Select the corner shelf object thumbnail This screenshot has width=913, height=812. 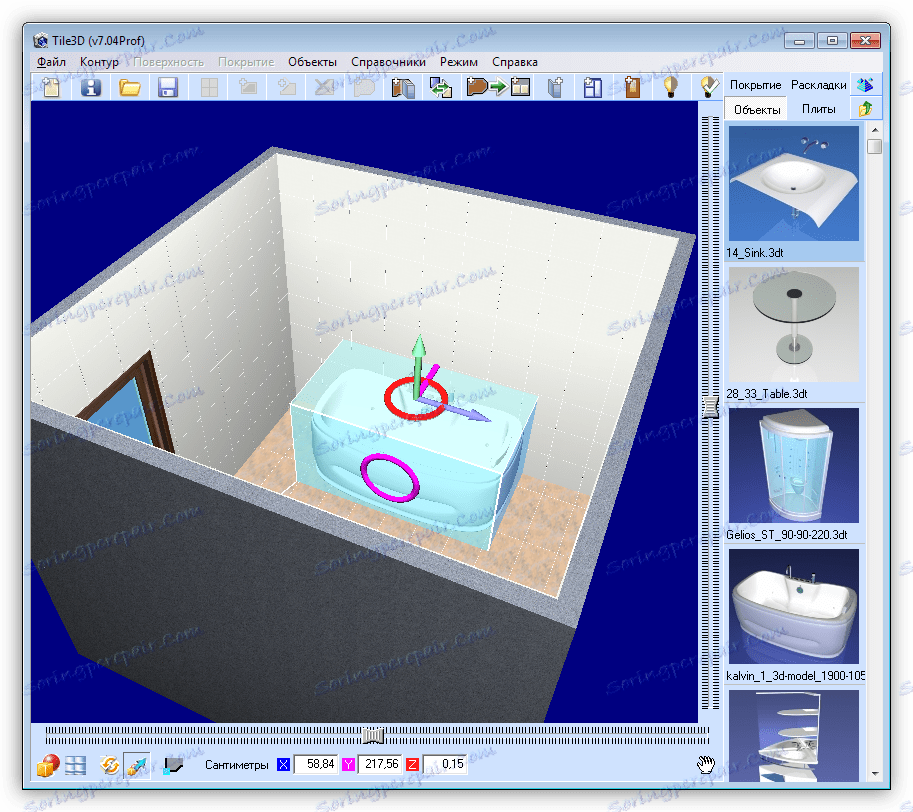tap(794, 736)
